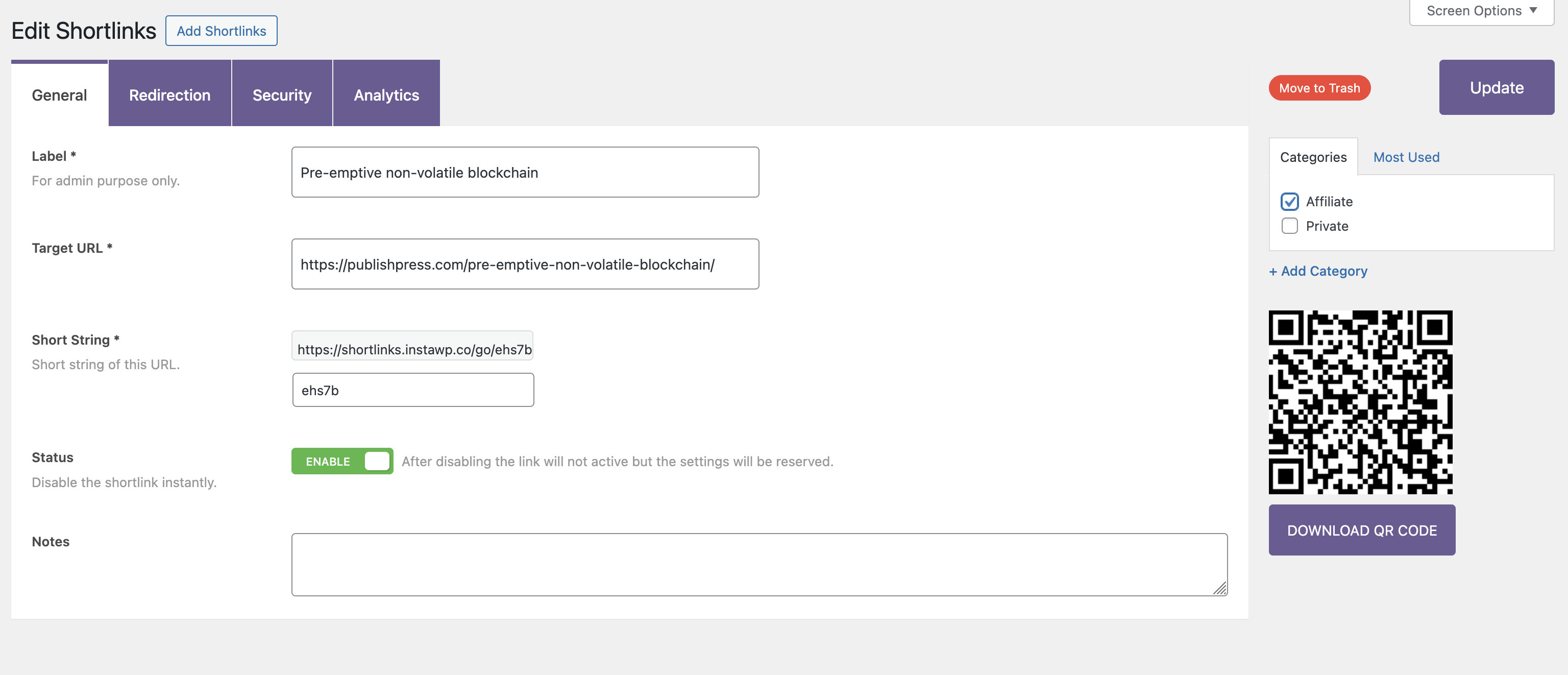This screenshot has height=675, width=1568.
Task: Click the Add Category link
Action: [1318, 271]
